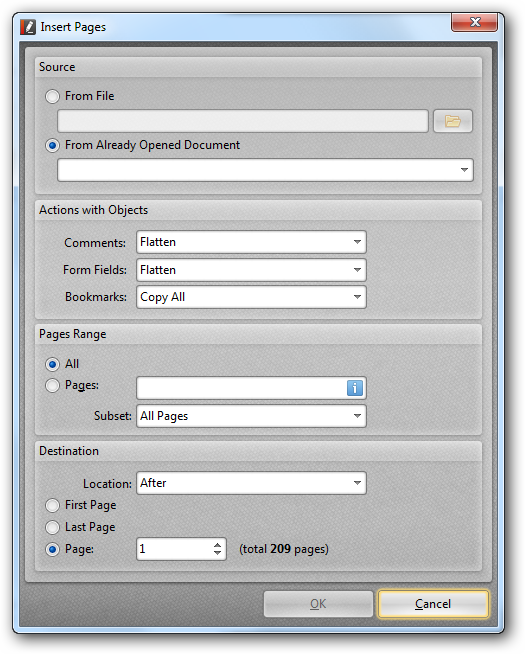Select the From File radio button
Screen dimensions: 525x654
(52, 96)
